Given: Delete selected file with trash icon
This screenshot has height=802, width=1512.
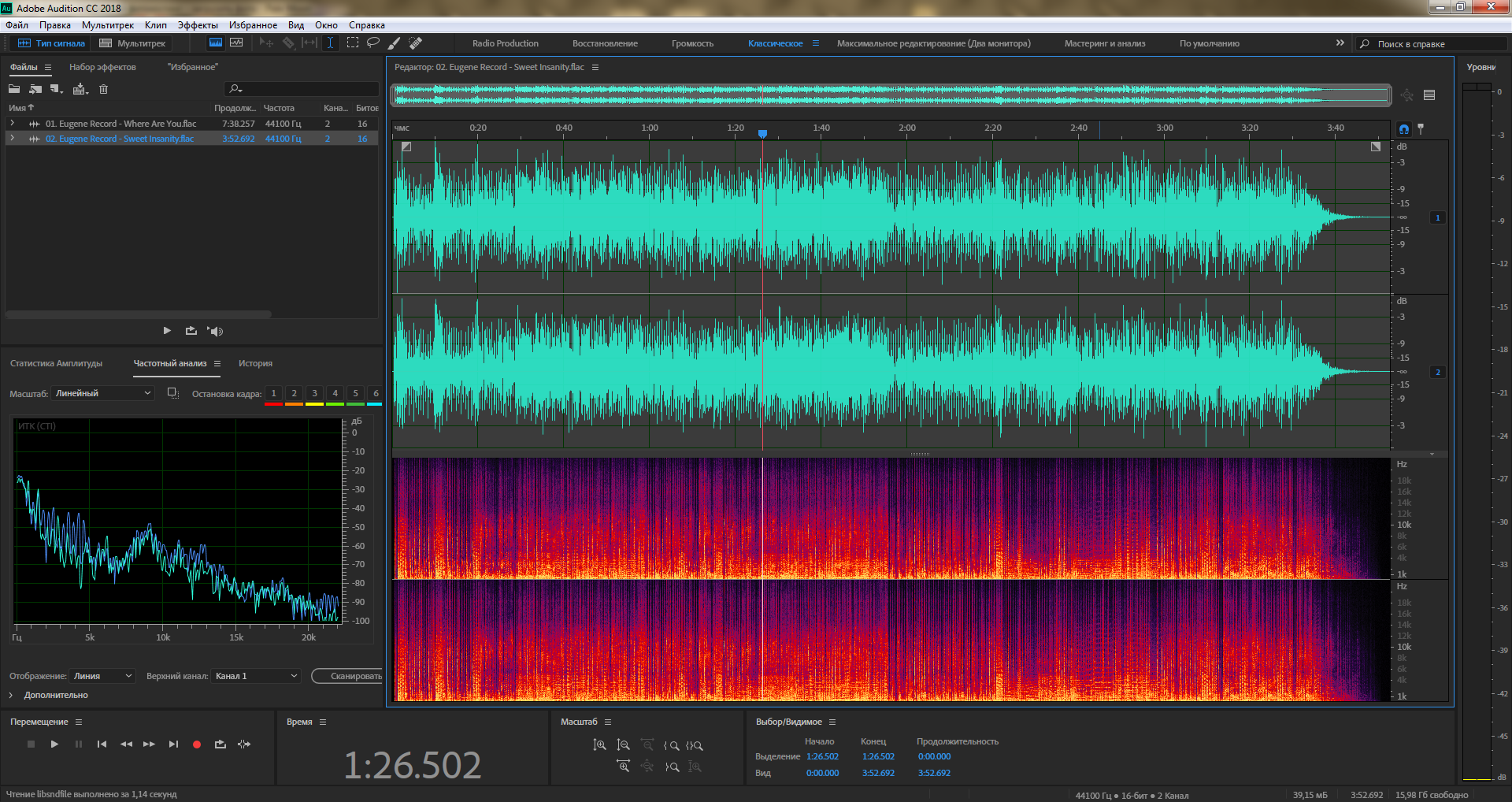Looking at the screenshot, I should (103, 89).
